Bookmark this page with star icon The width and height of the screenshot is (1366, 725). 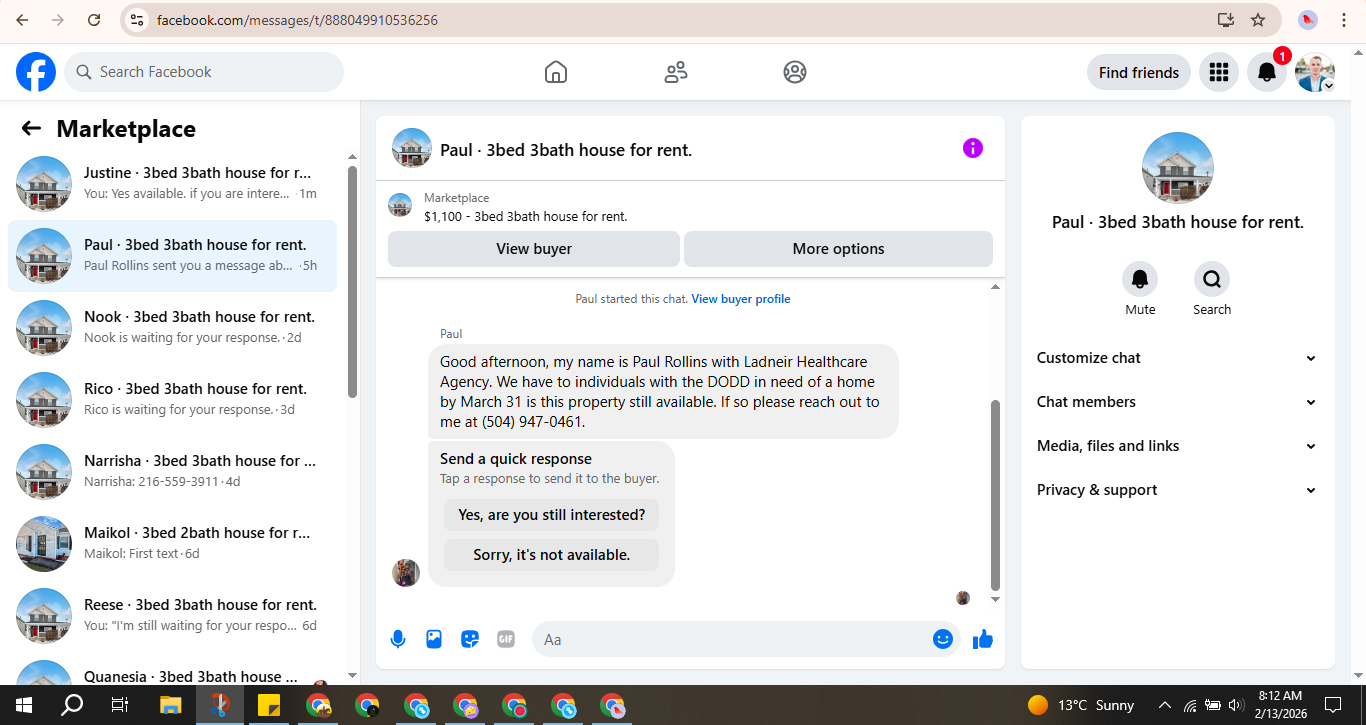tap(1258, 20)
